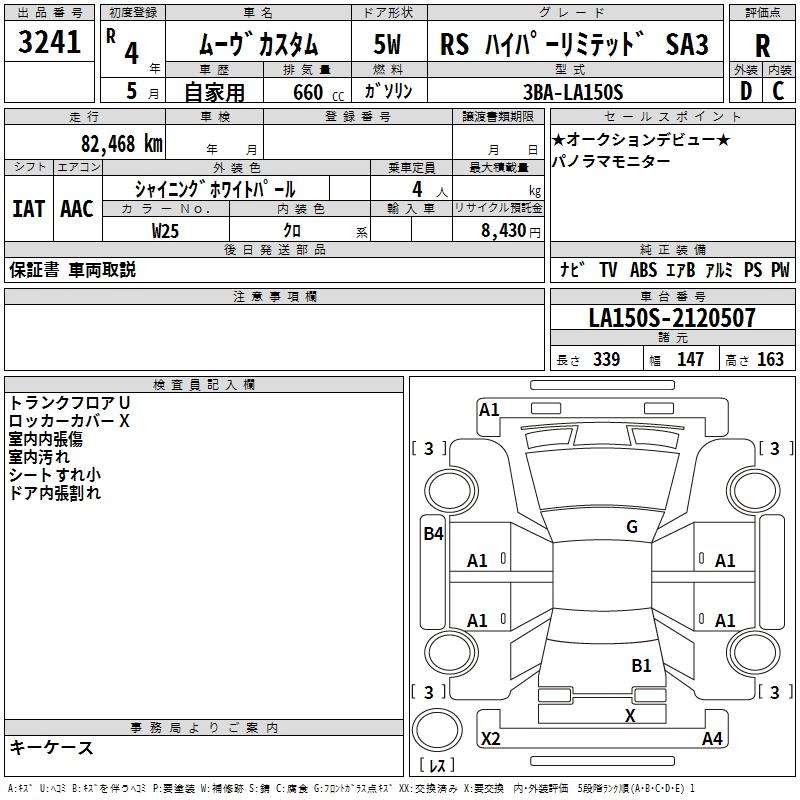Click grade RS ハイパーリミテッド SA3
Image resolution: width=800 pixels, height=800 pixels.
[574, 44]
